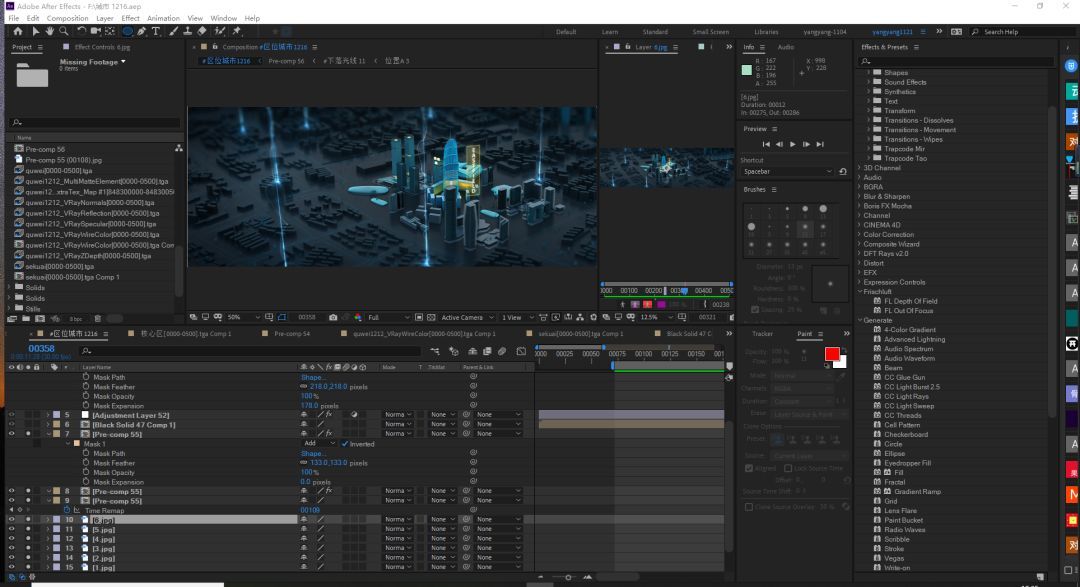Select the Standard workspace
Image resolution: width=1080 pixels, height=587 pixels.
tap(655, 32)
